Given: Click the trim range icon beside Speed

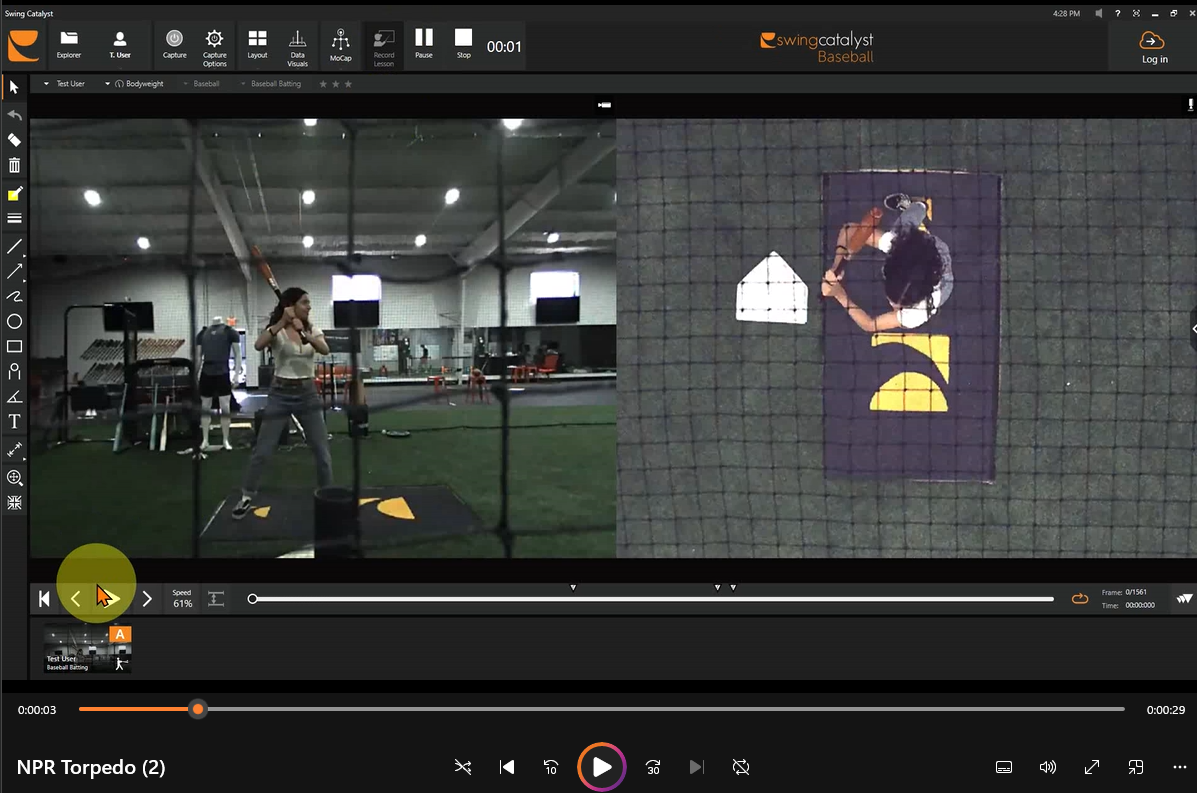Looking at the screenshot, I should 216,599.
